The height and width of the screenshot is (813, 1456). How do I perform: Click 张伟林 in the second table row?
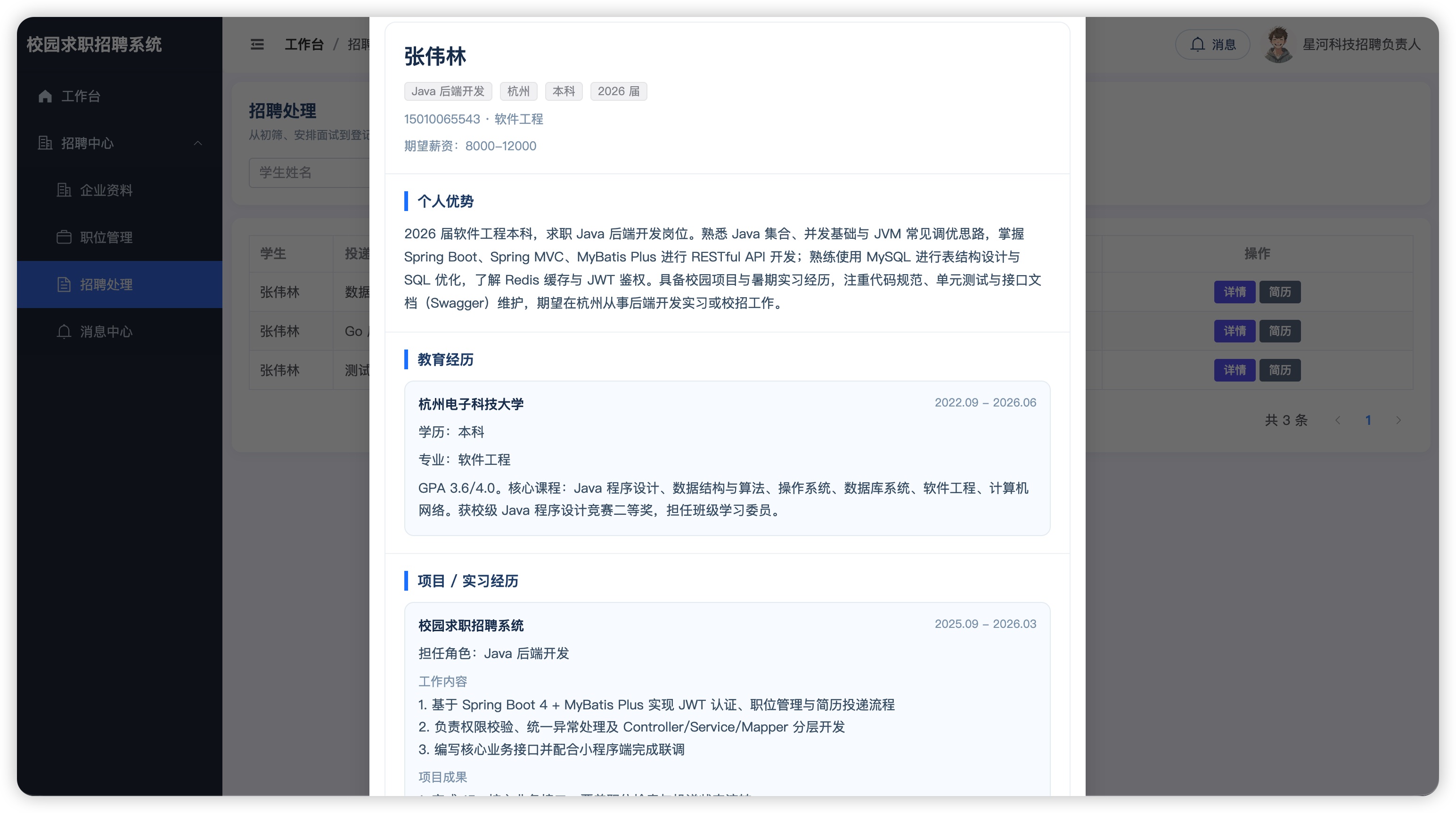click(x=280, y=331)
